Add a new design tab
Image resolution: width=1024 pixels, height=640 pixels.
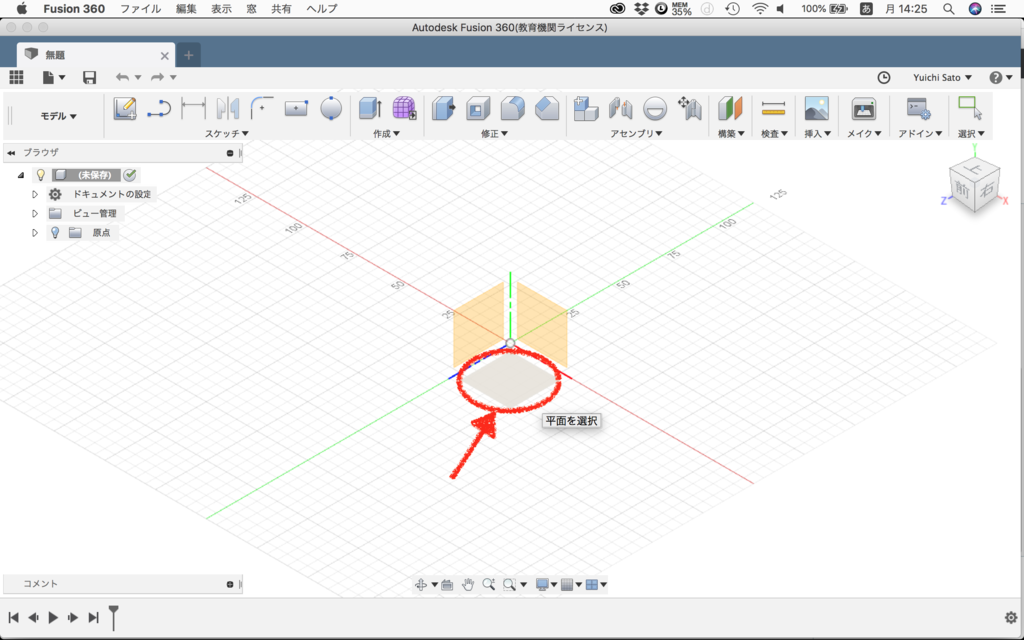(189, 55)
